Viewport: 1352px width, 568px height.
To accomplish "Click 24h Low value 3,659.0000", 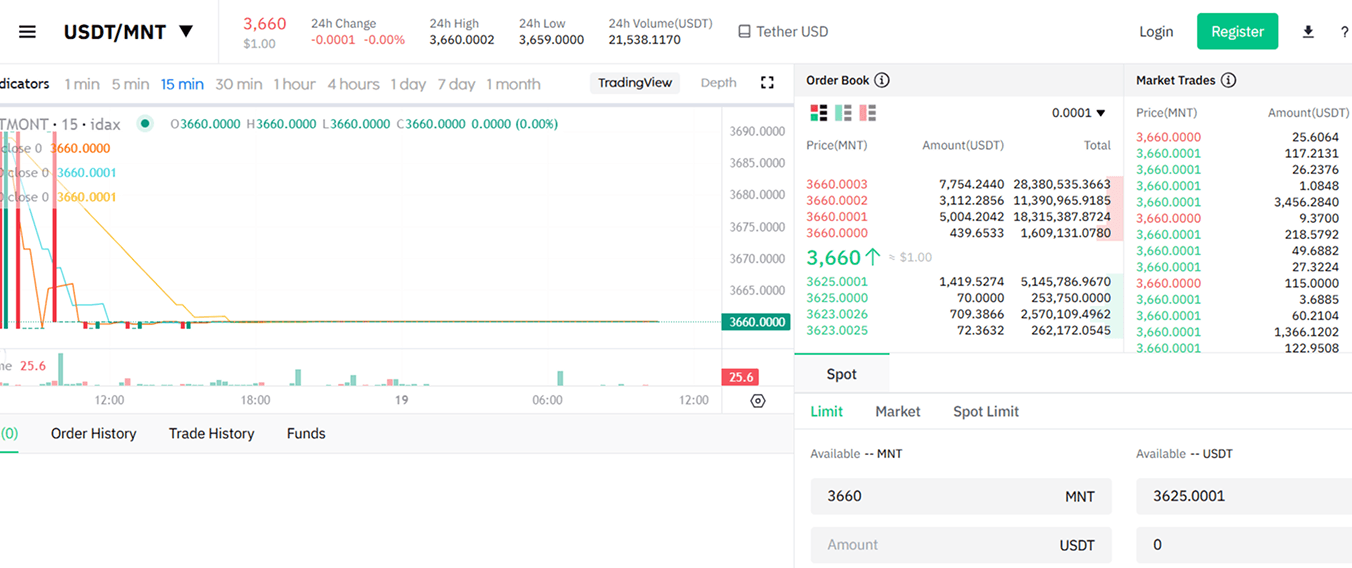I will point(551,40).
